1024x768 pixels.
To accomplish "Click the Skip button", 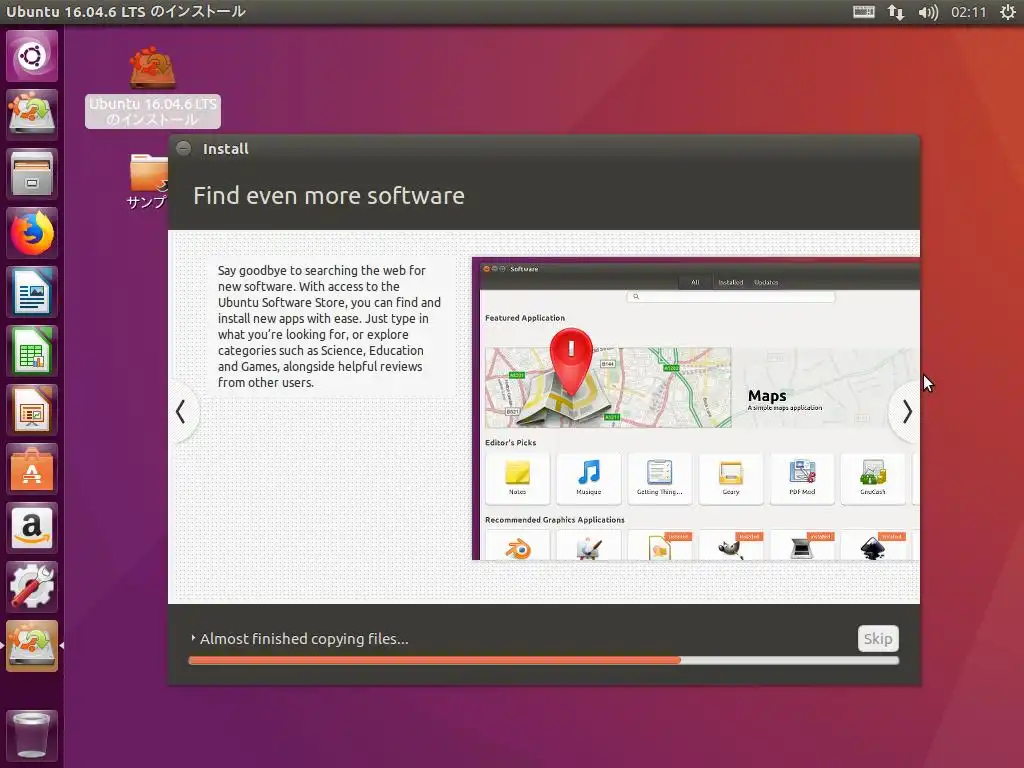I will [878, 639].
